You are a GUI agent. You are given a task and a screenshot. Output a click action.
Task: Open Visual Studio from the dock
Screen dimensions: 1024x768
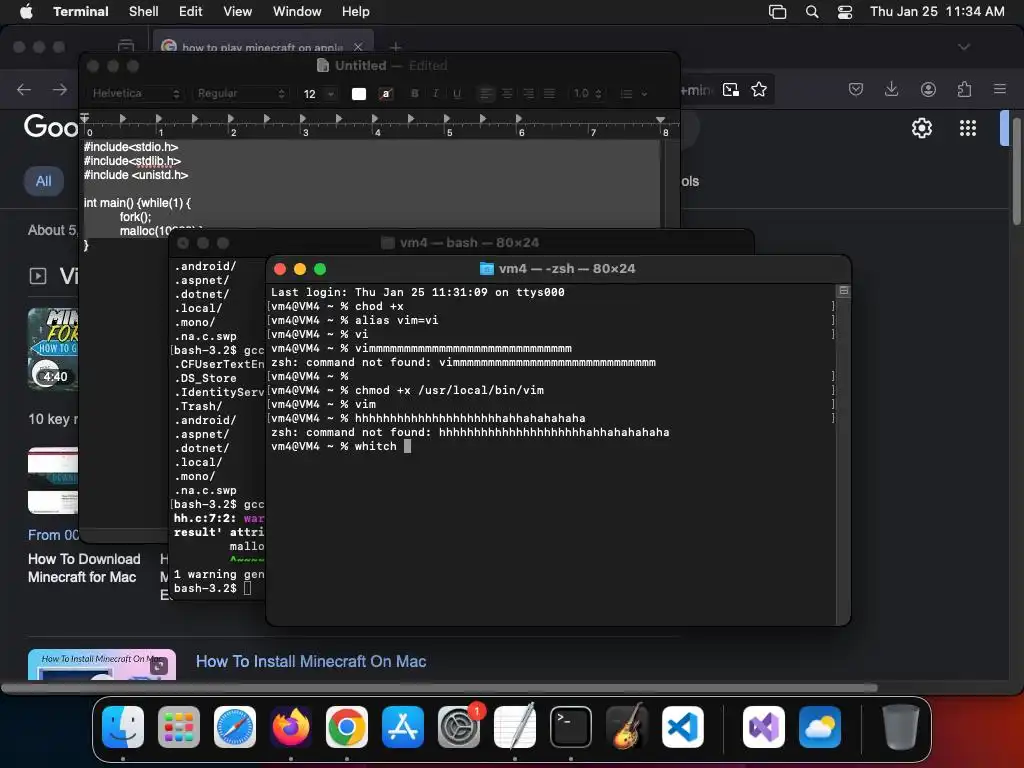[763, 727]
